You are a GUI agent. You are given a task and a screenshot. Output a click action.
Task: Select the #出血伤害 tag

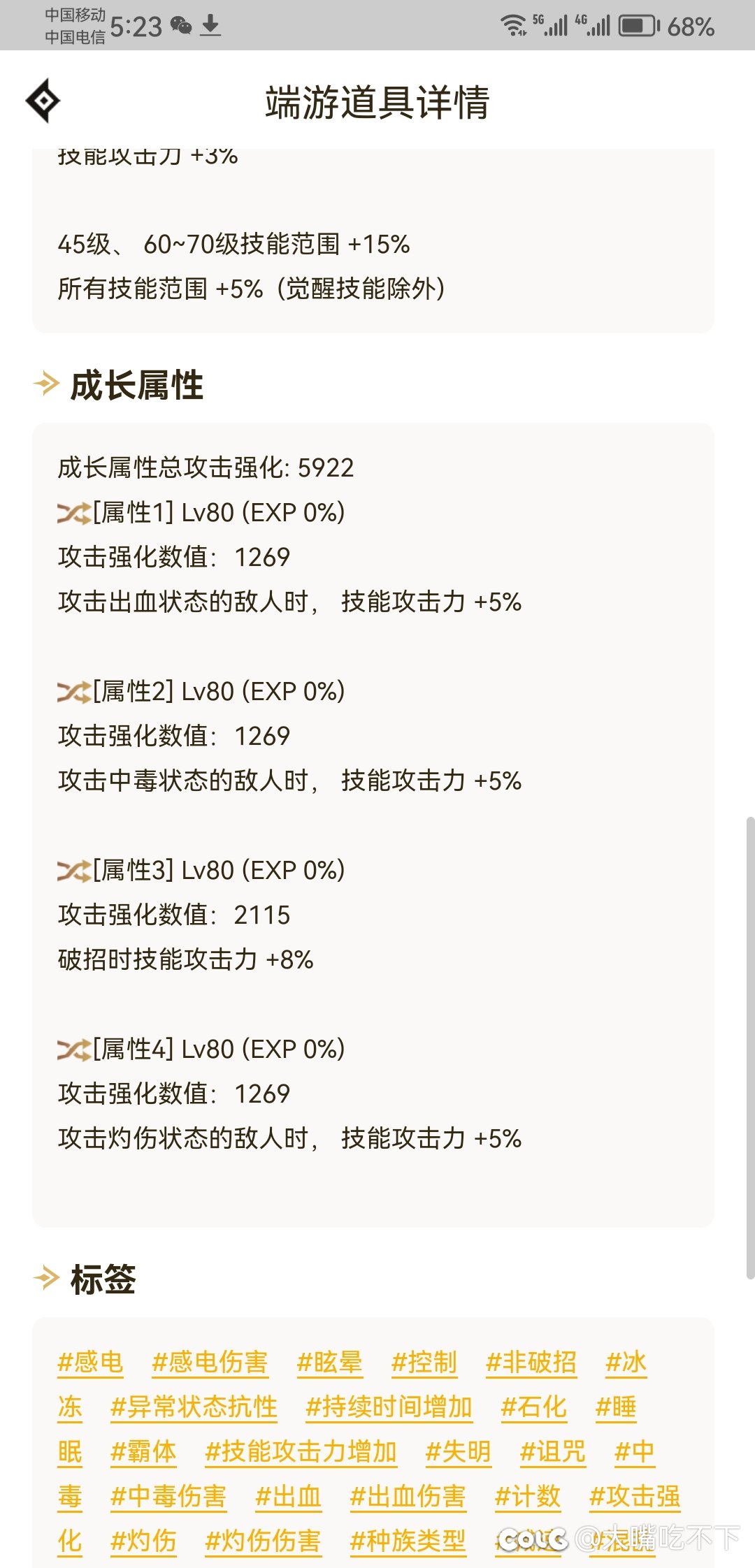(408, 1497)
